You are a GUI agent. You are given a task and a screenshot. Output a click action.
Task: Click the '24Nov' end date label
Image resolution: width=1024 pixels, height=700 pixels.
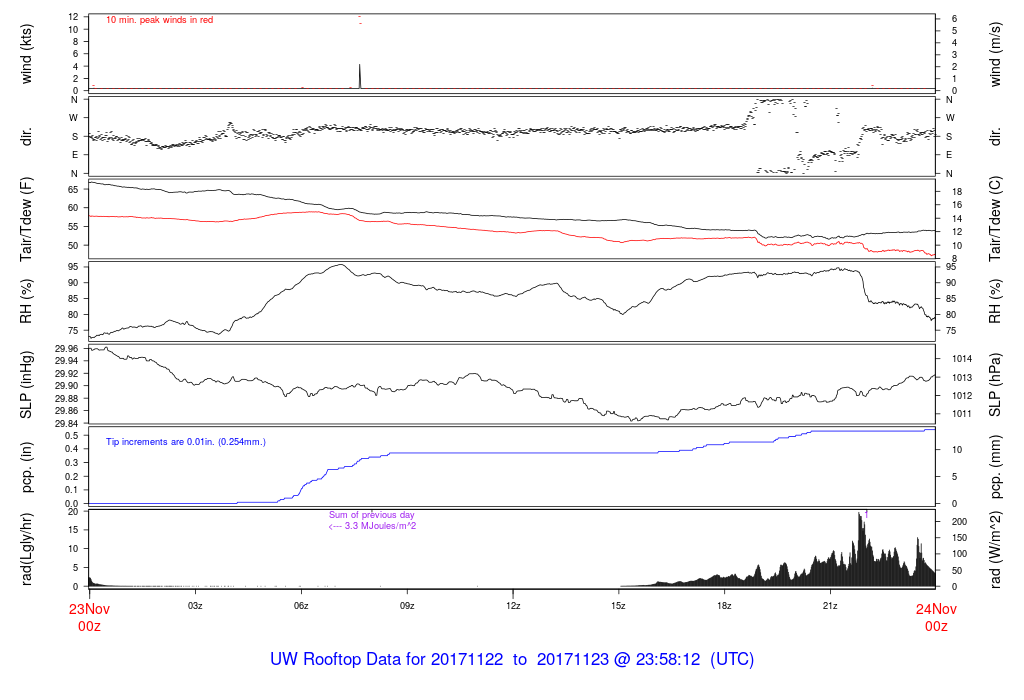click(x=936, y=609)
